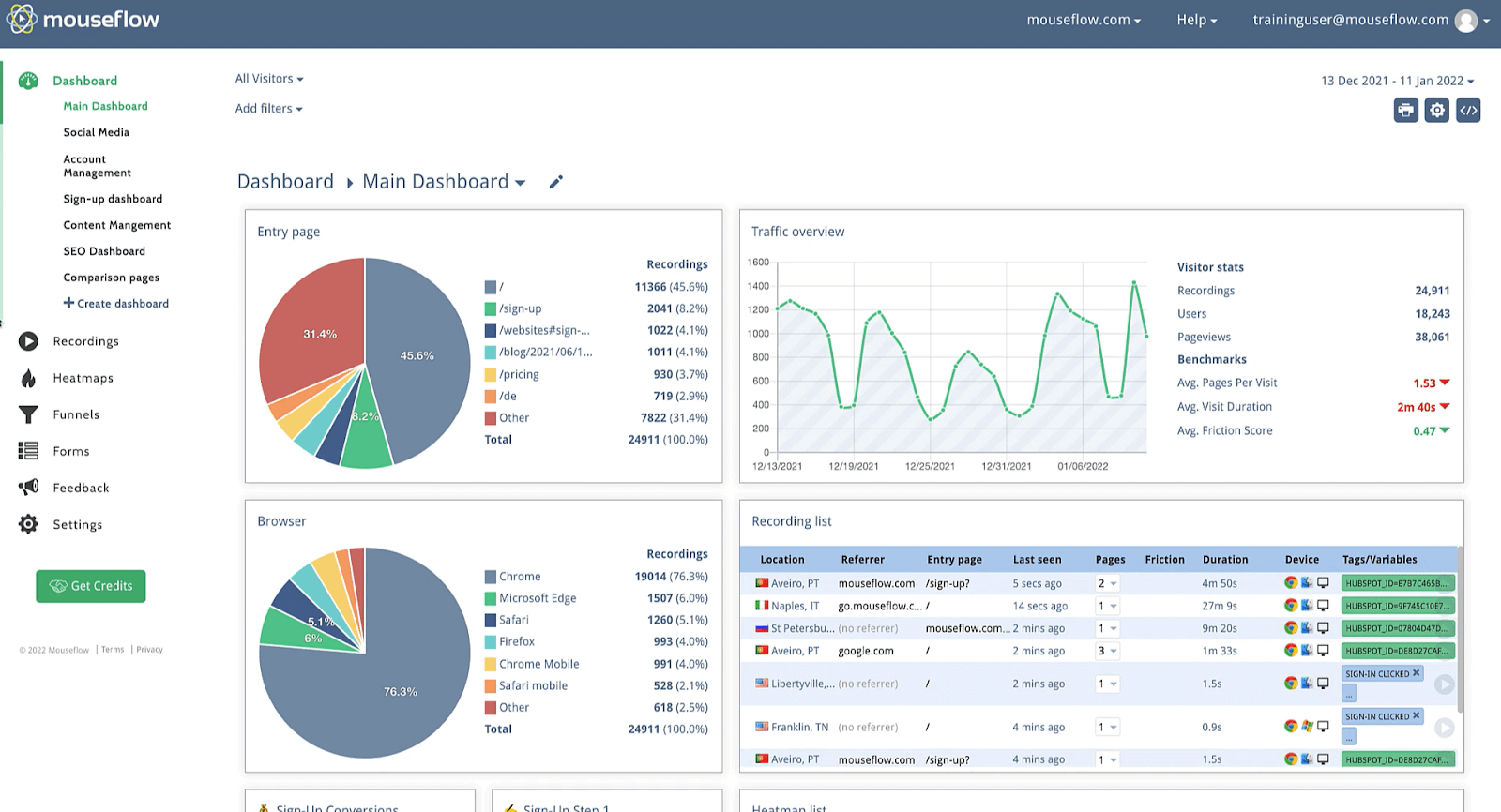Remove SIGN-IN CLICKED tag on Libertyville row

pyautogui.click(x=1417, y=673)
